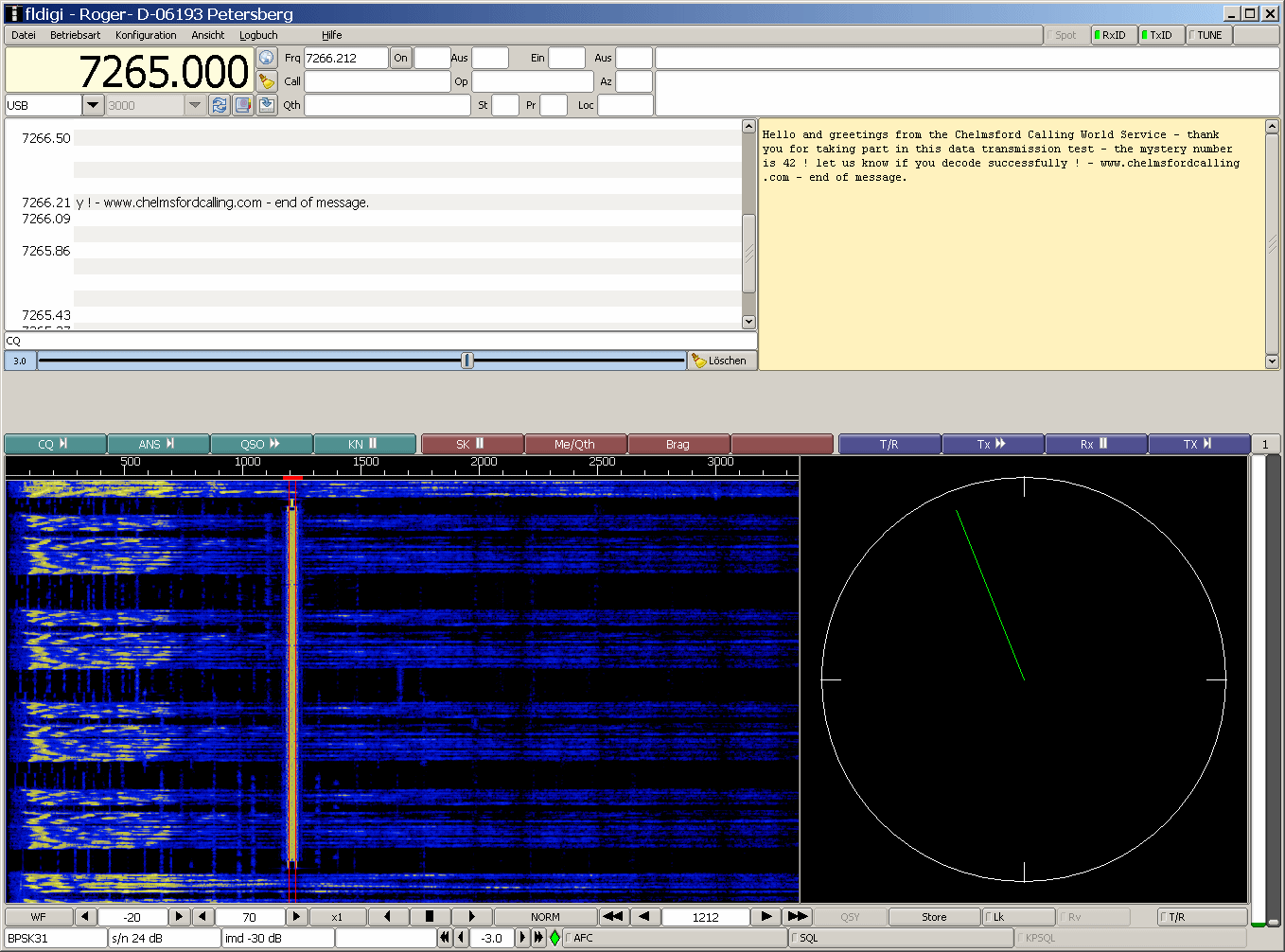1285x952 pixels.
Task: Click the signal browser squelch slider handle
Action: 467,361
